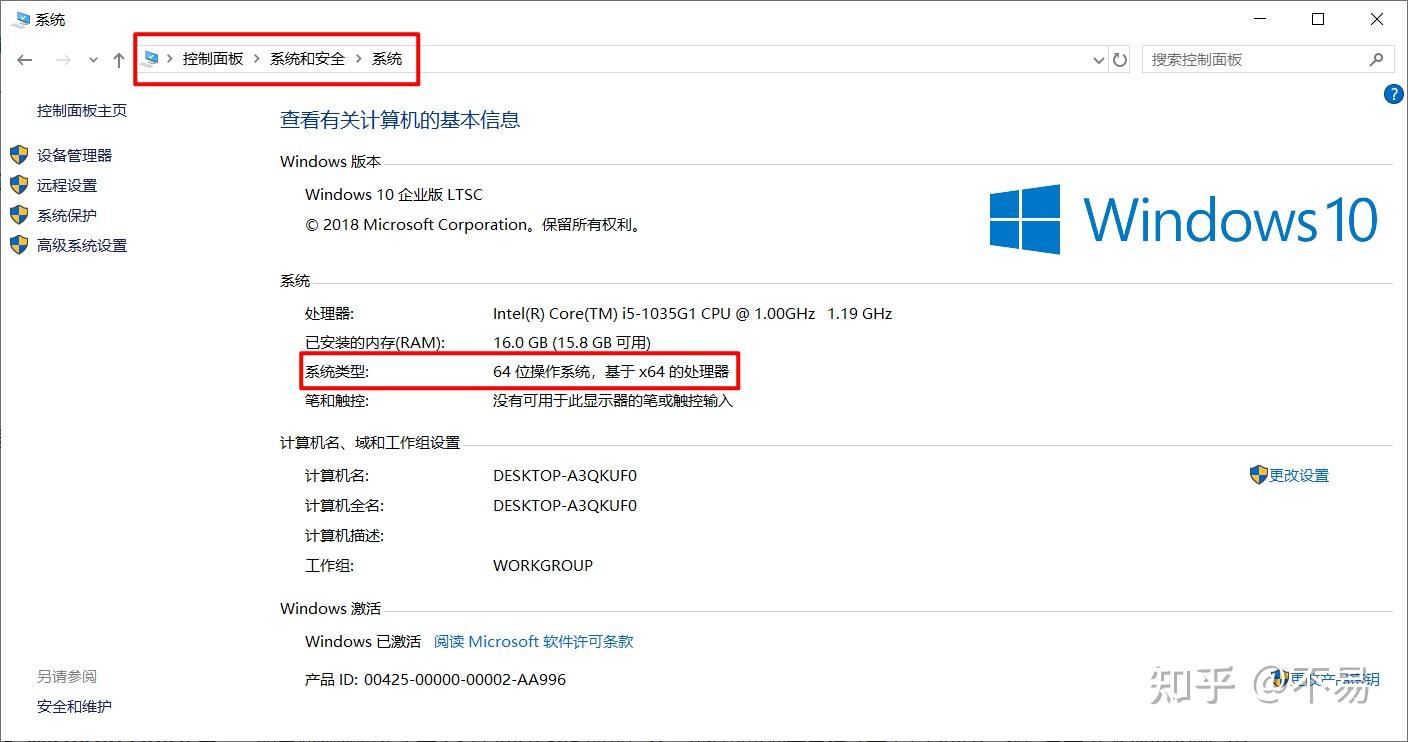1408x742 pixels.
Task: Expand chevron after computer icon in address bar
Action: (171, 59)
